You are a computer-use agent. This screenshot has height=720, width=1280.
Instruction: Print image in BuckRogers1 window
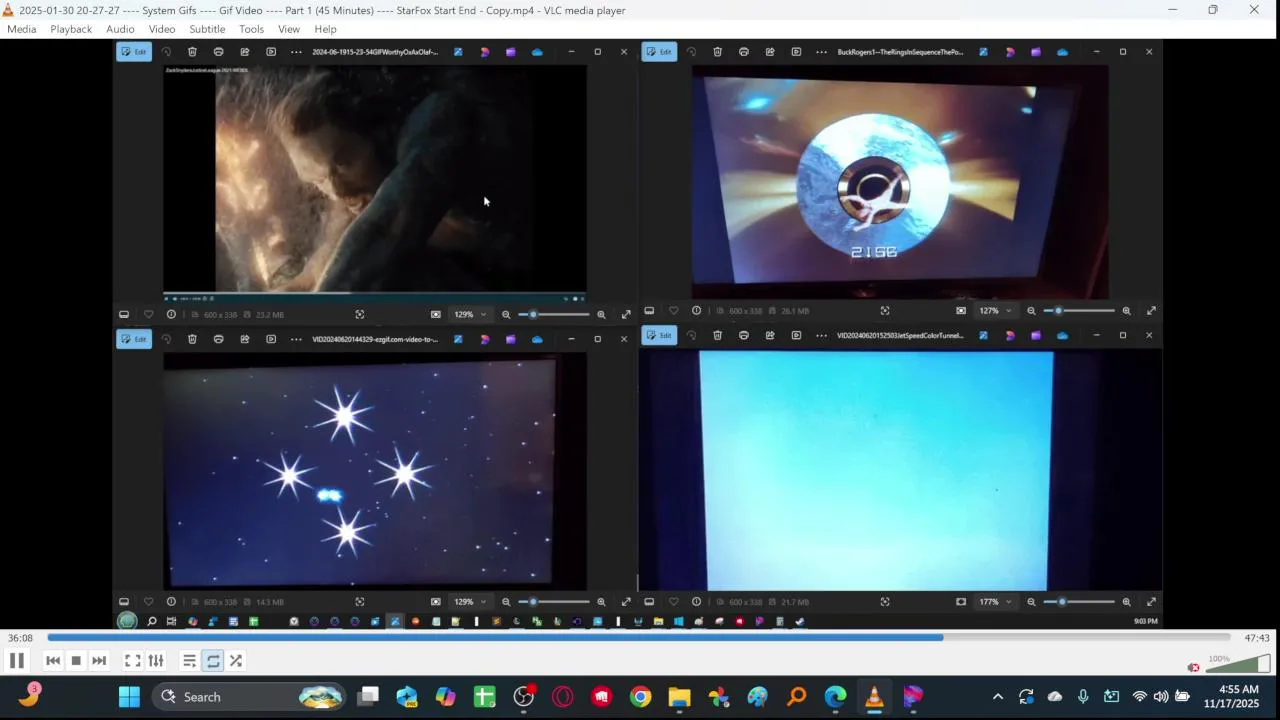(743, 52)
